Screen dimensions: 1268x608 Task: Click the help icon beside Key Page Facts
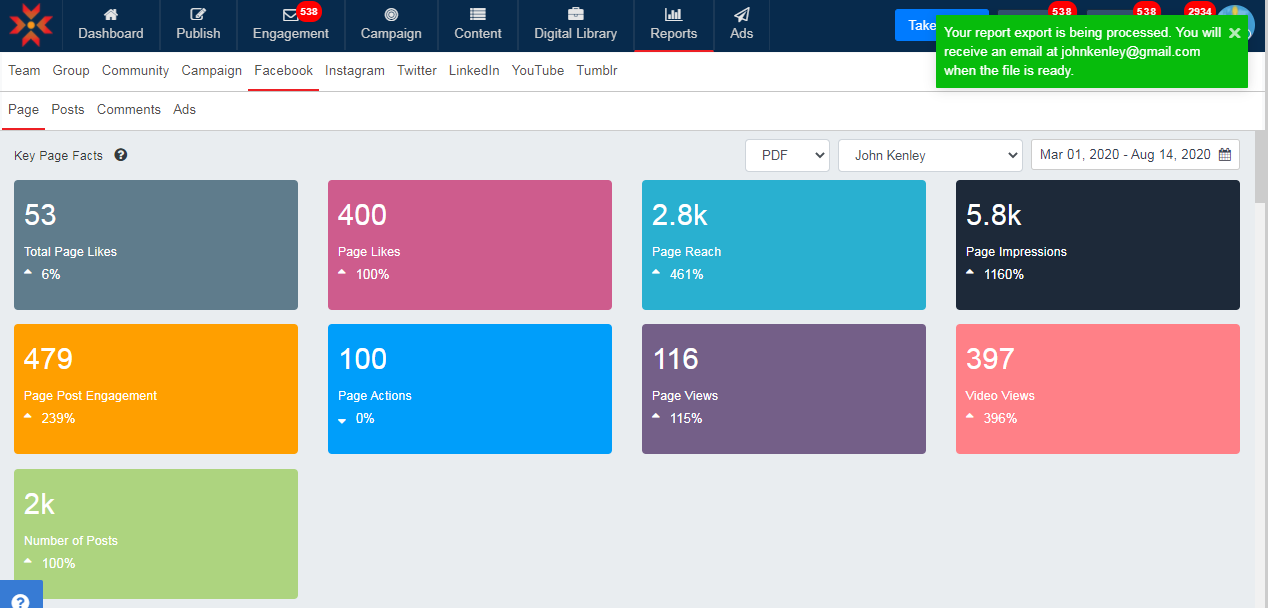121,155
